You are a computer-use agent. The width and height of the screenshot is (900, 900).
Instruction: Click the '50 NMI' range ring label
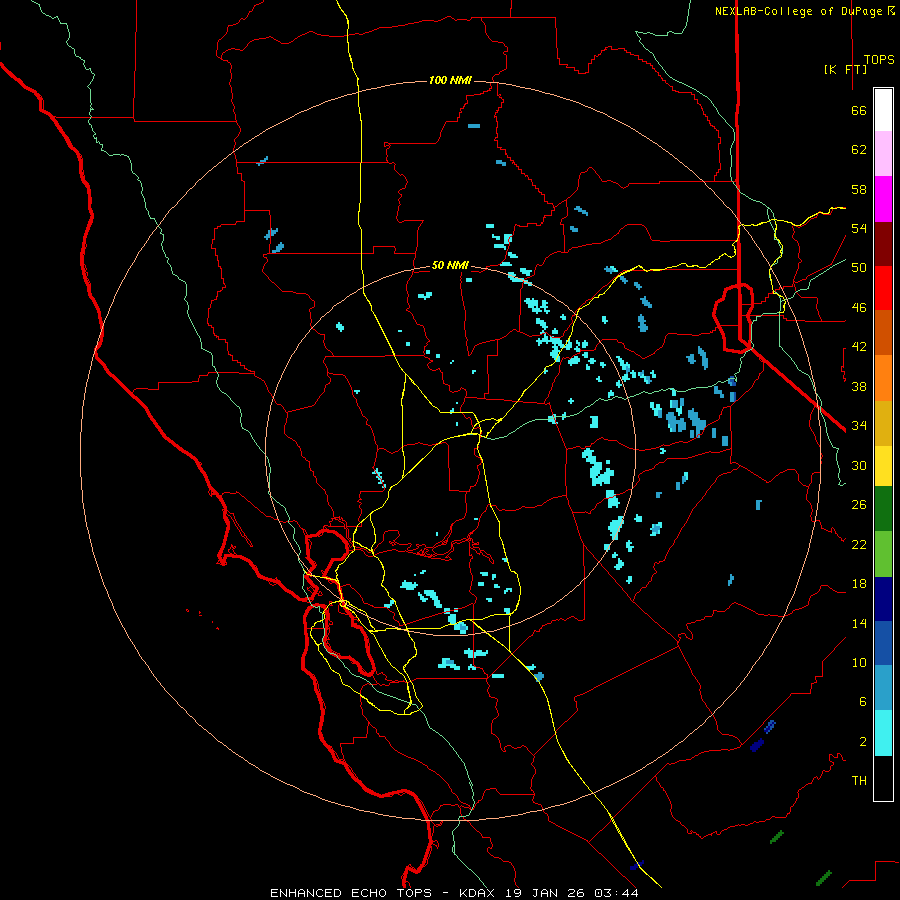450,265
